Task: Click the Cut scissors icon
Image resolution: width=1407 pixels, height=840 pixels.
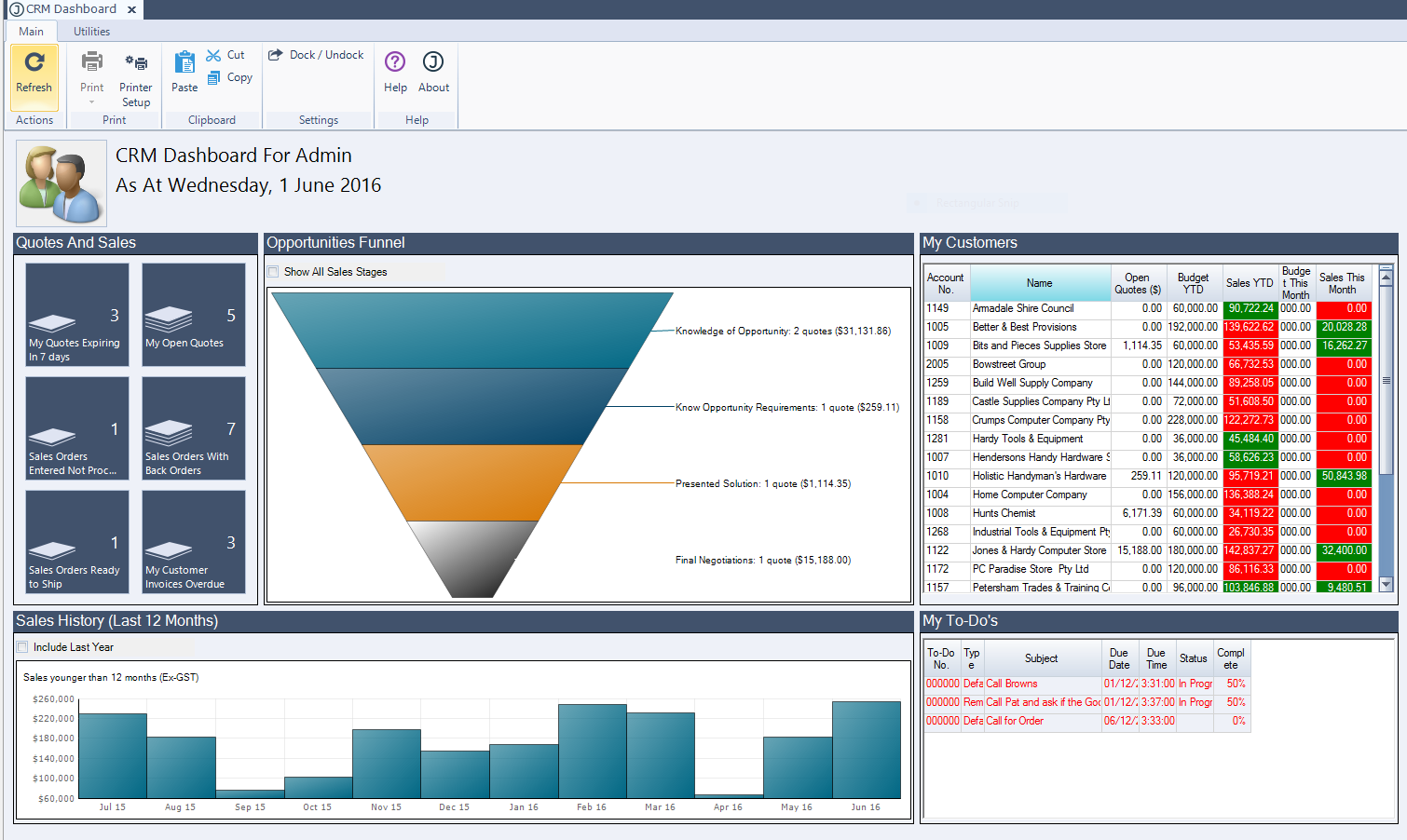Action: (213, 56)
